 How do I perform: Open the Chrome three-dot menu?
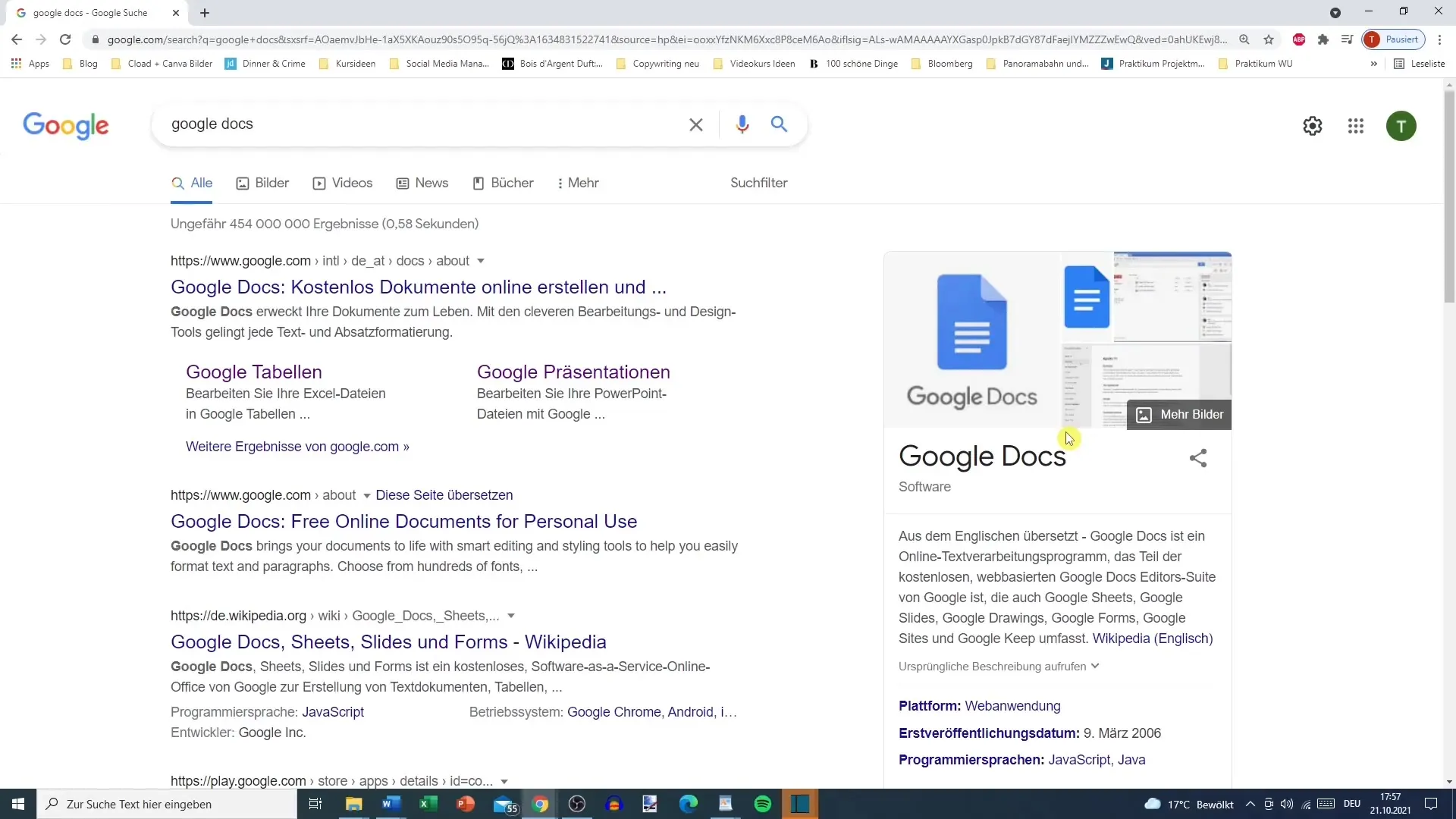(x=1439, y=39)
